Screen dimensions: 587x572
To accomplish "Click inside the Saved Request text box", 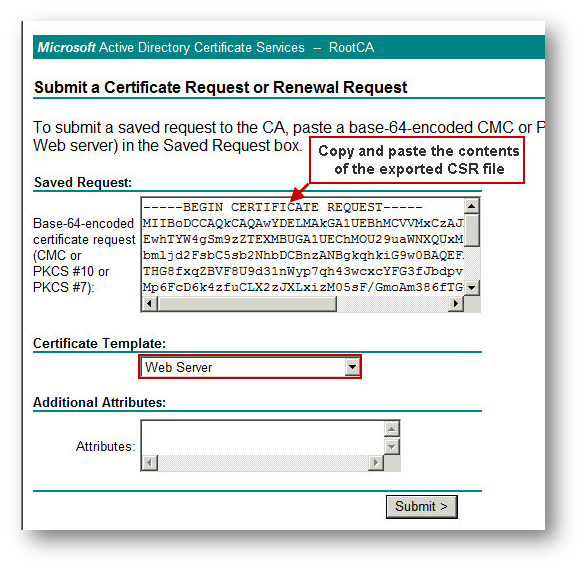I will (302, 247).
